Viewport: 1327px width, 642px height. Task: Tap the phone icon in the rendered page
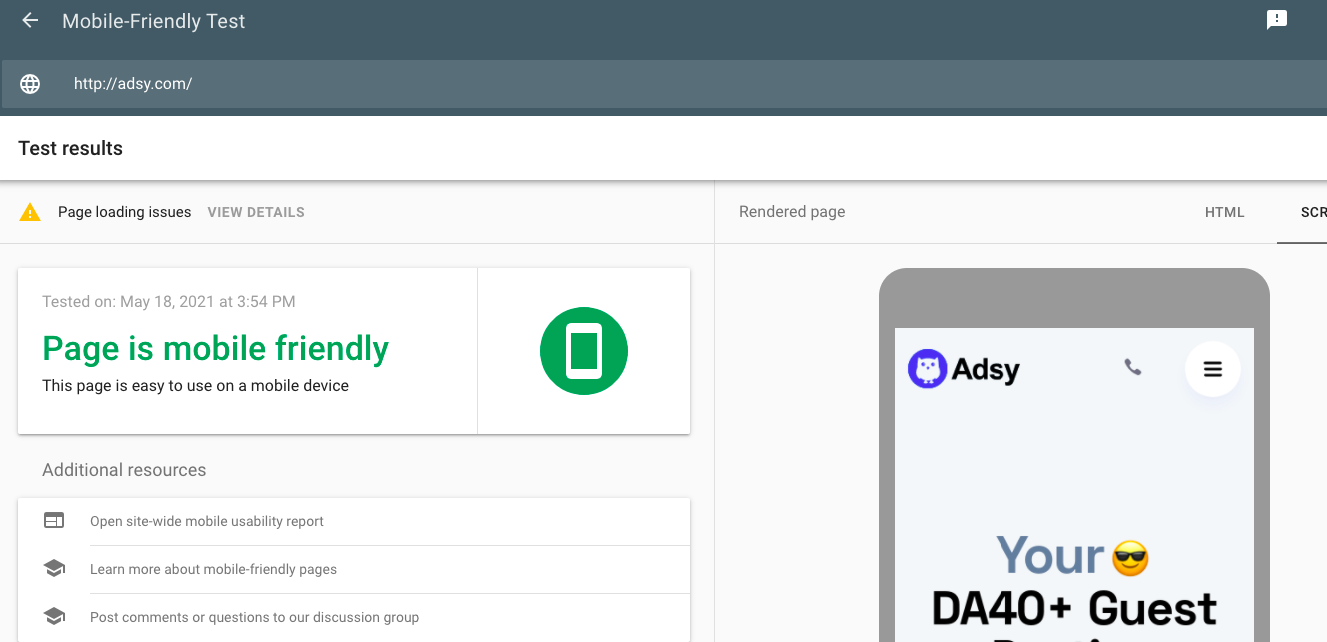coord(1133,368)
